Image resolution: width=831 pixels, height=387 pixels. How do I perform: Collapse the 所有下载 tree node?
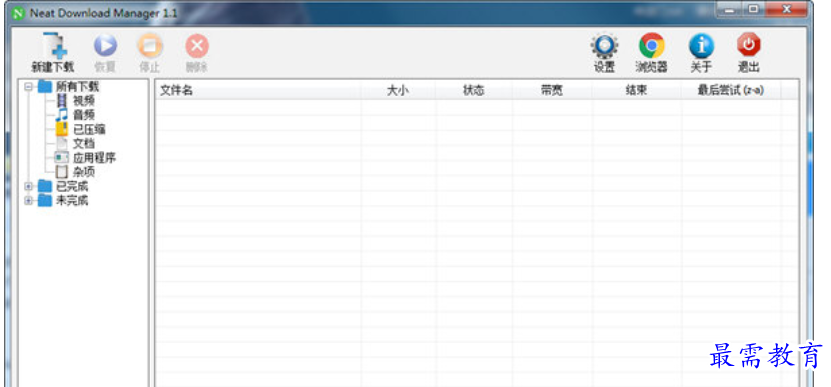[x=29, y=86]
